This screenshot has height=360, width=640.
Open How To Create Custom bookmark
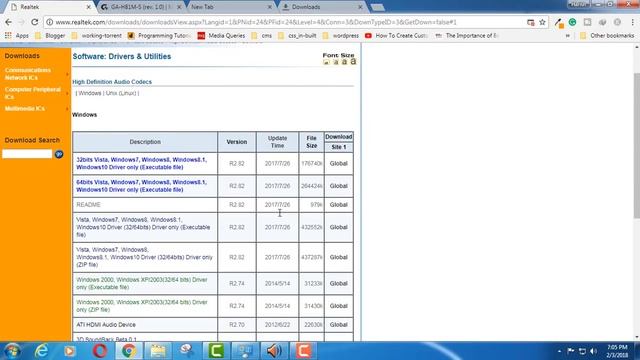[396, 36]
